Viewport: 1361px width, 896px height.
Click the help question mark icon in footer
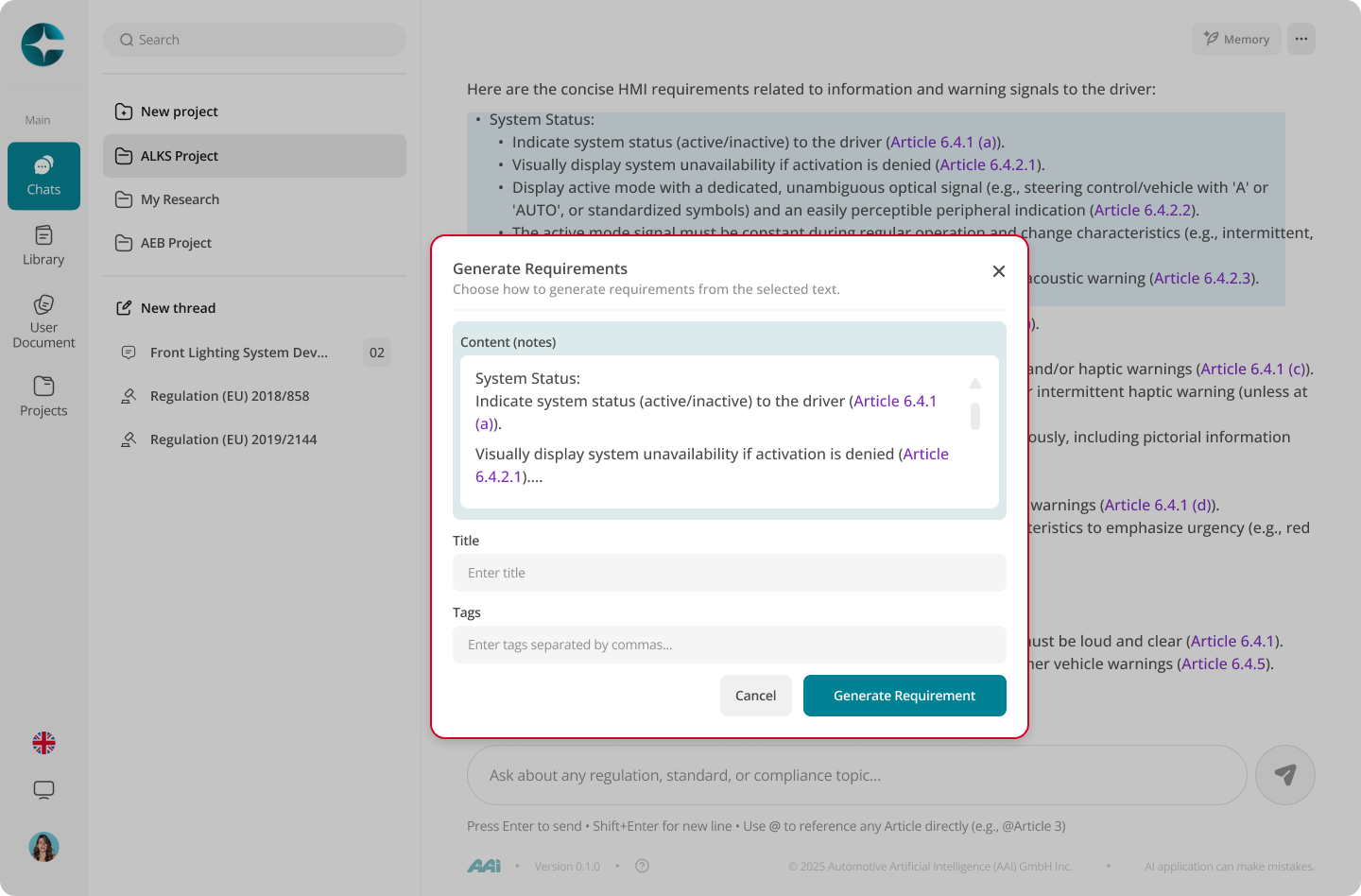pos(643,866)
